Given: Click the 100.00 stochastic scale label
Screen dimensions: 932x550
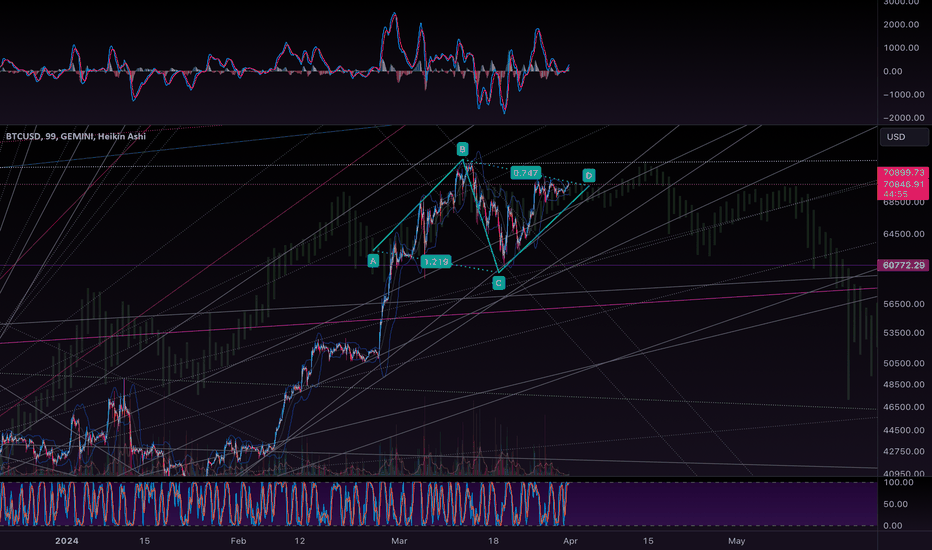Looking at the screenshot, I should pyautogui.click(x=899, y=482).
